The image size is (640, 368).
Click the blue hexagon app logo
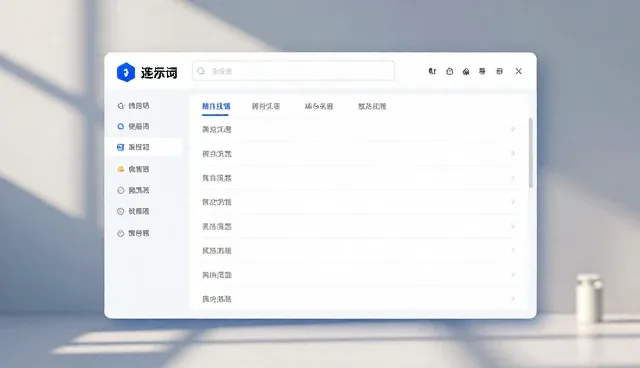126,72
